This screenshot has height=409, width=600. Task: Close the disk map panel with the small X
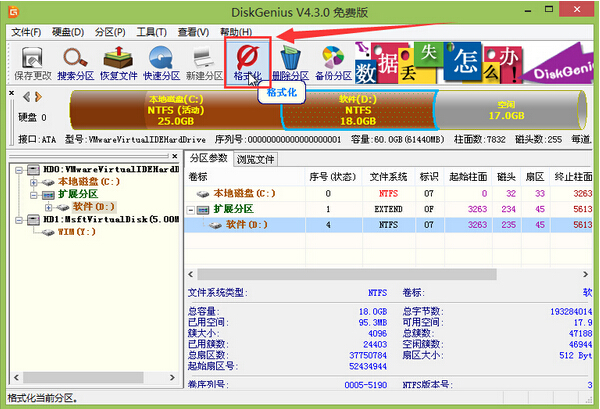[x=11, y=93]
